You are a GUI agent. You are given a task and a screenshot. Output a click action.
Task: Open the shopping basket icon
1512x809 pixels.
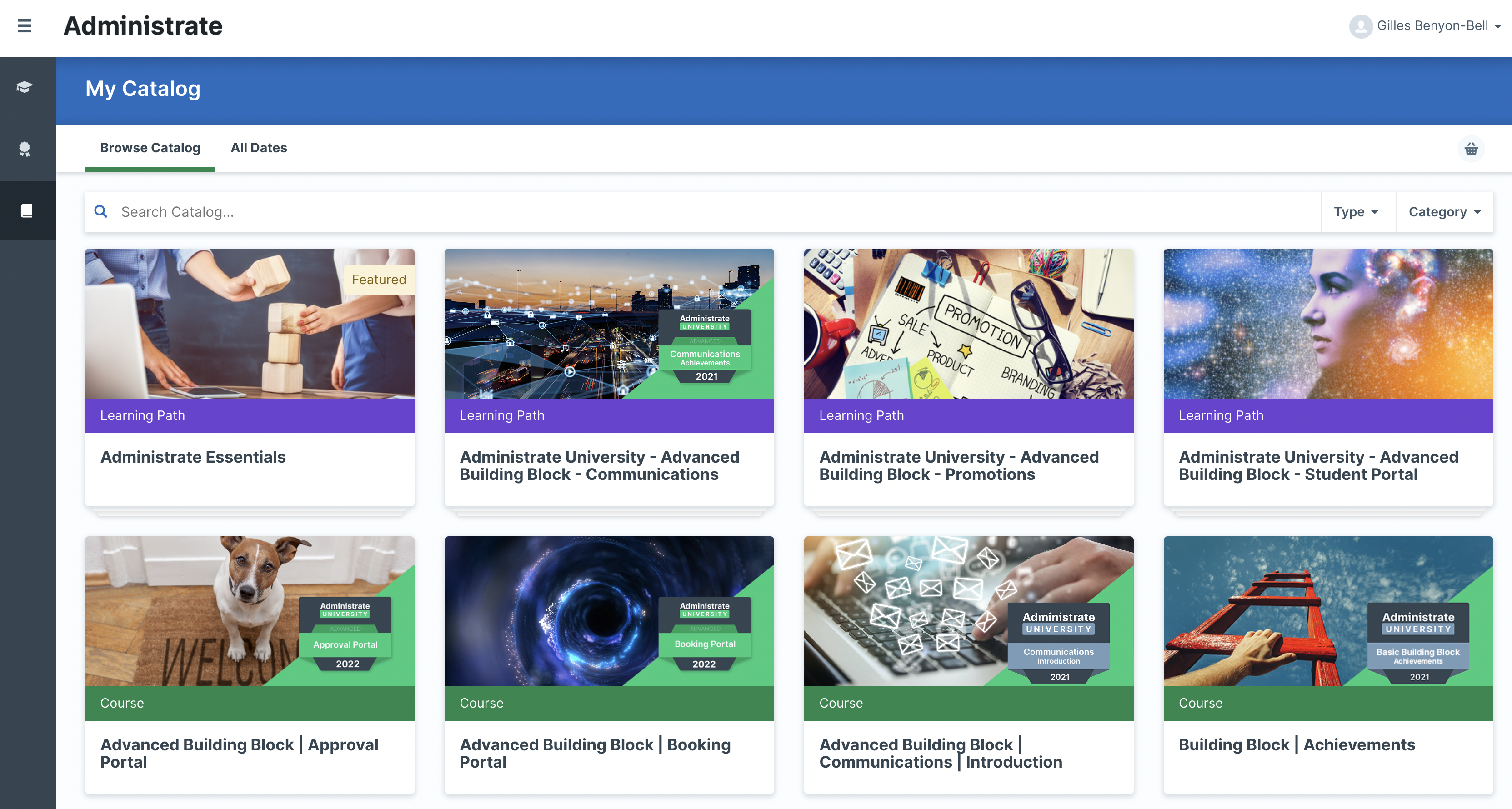coord(1471,149)
